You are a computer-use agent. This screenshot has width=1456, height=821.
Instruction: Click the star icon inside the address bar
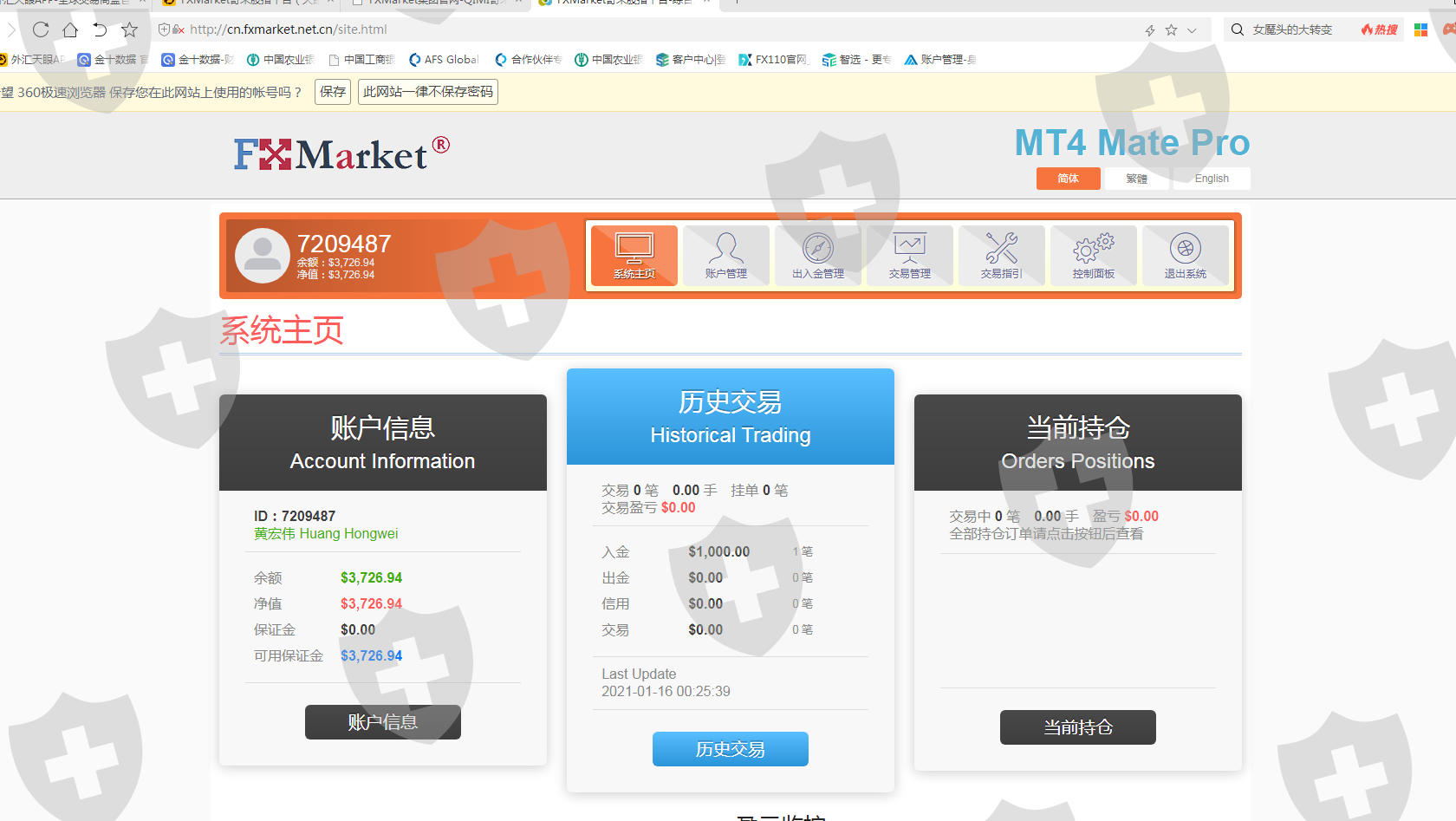[x=1172, y=30]
